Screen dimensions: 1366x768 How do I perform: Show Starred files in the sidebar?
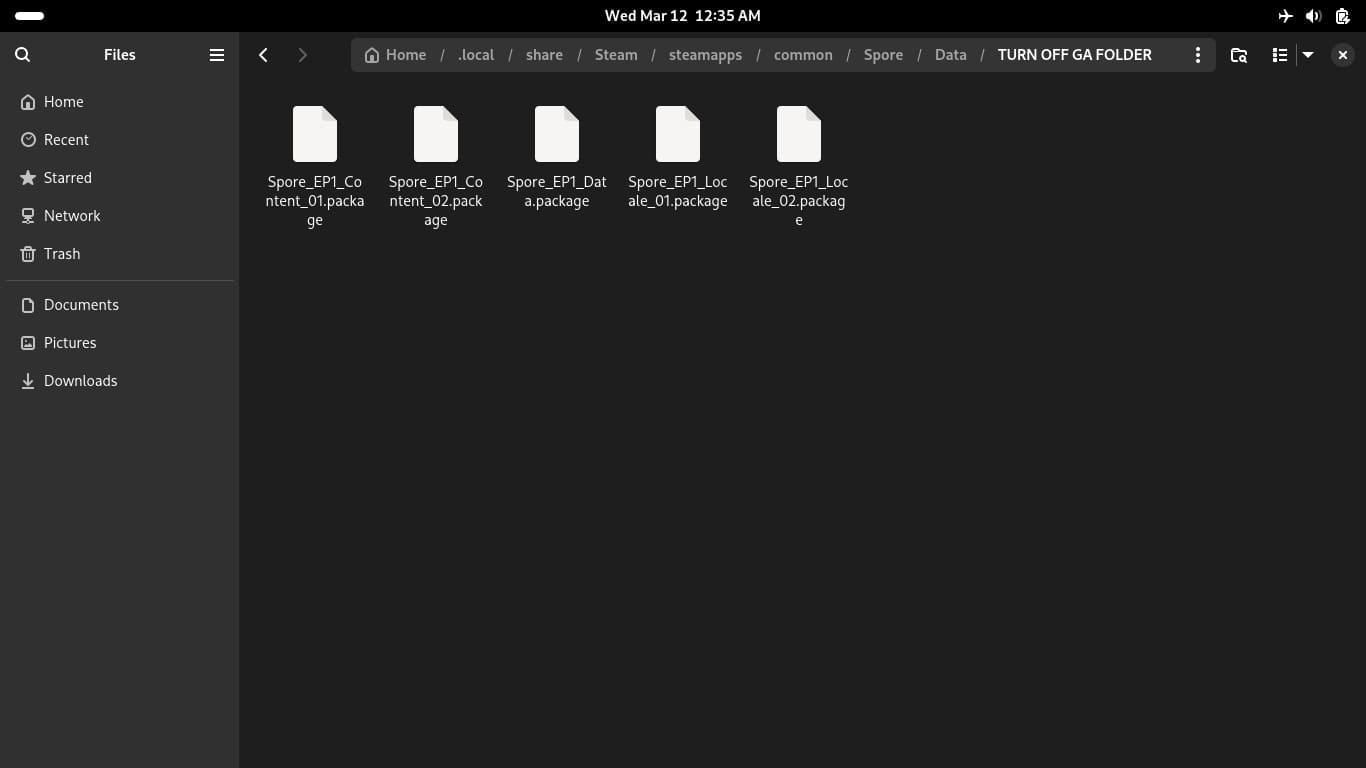[x=119, y=178]
